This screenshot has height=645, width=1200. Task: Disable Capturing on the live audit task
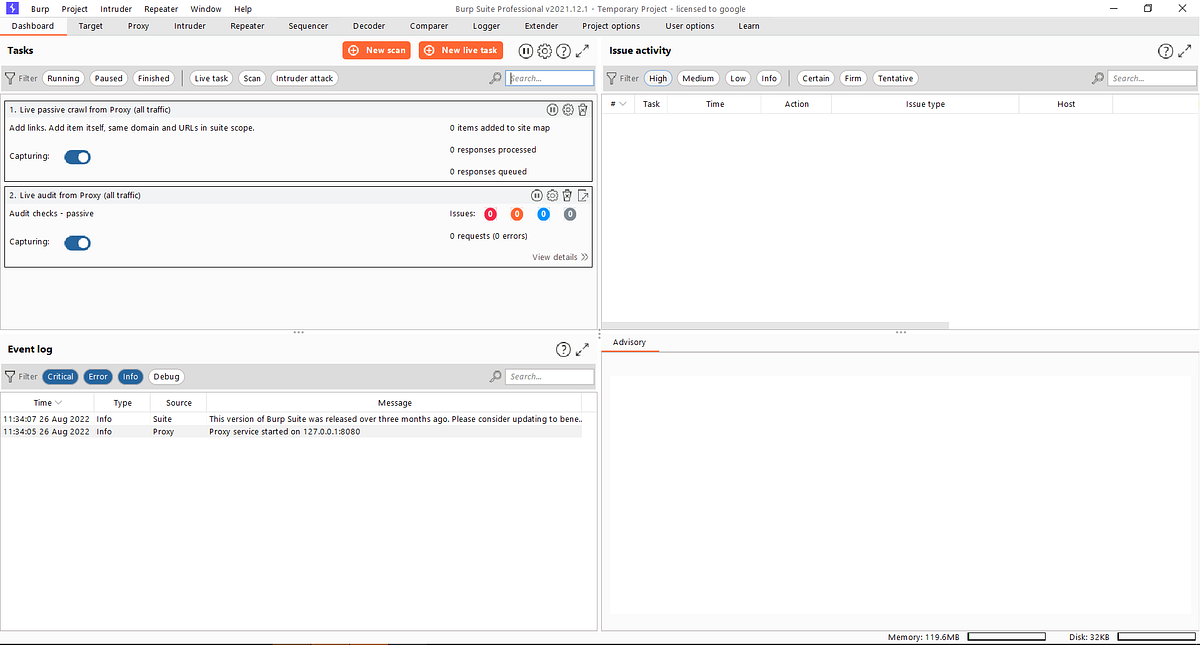[x=77, y=243]
